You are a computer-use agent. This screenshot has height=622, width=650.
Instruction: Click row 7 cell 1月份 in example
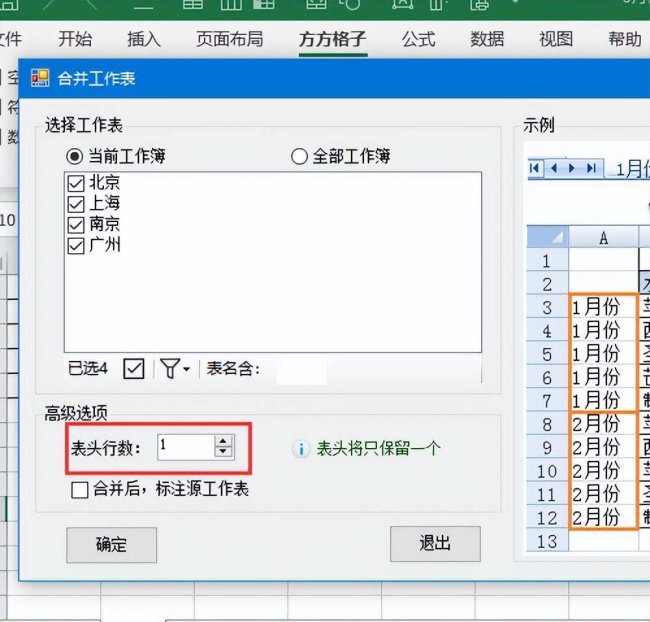coord(603,401)
